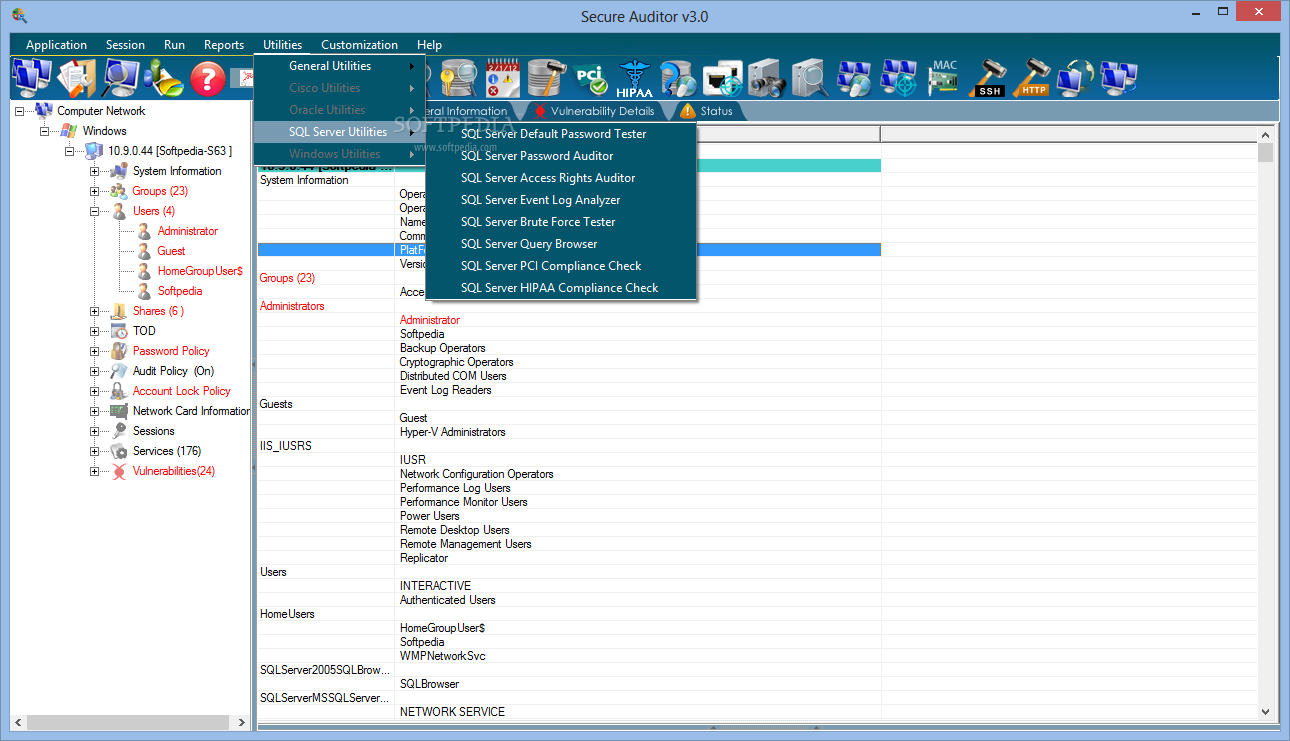Image resolution: width=1290 pixels, height=741 pixels.
Task: Click the monitors with mouse globe icon
Action: (x=853, y=78)
